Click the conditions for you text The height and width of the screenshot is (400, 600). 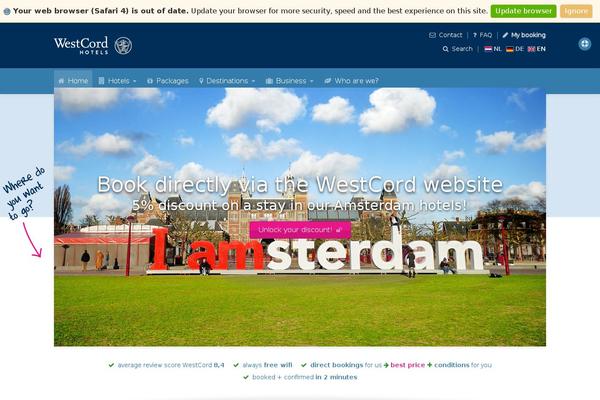tap(463, 365)
